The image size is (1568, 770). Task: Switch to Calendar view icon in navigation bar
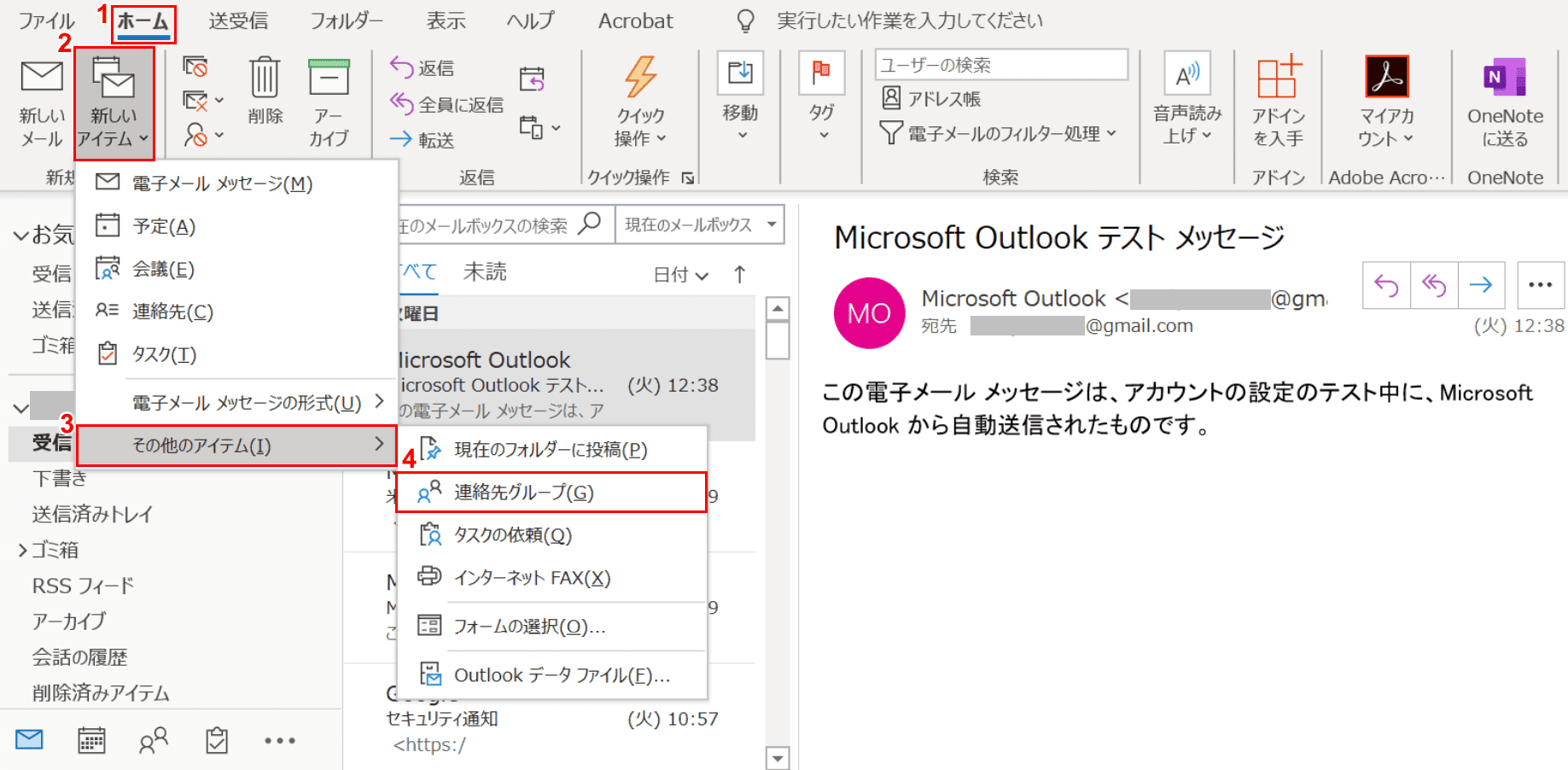(x=91, y=740)
